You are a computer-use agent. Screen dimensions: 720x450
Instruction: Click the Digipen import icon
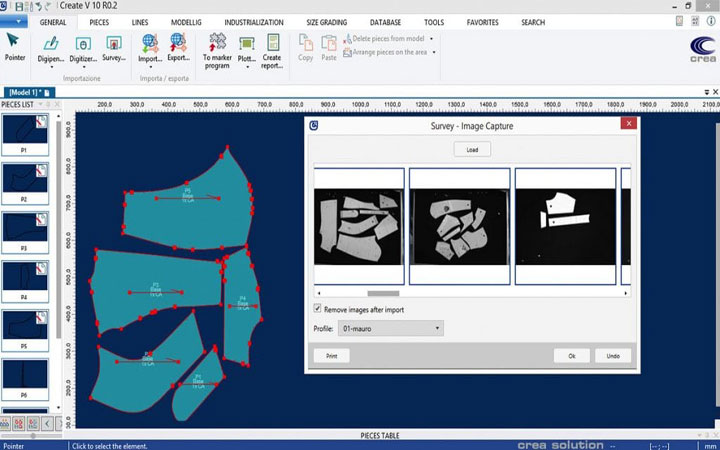click(50, 43)
